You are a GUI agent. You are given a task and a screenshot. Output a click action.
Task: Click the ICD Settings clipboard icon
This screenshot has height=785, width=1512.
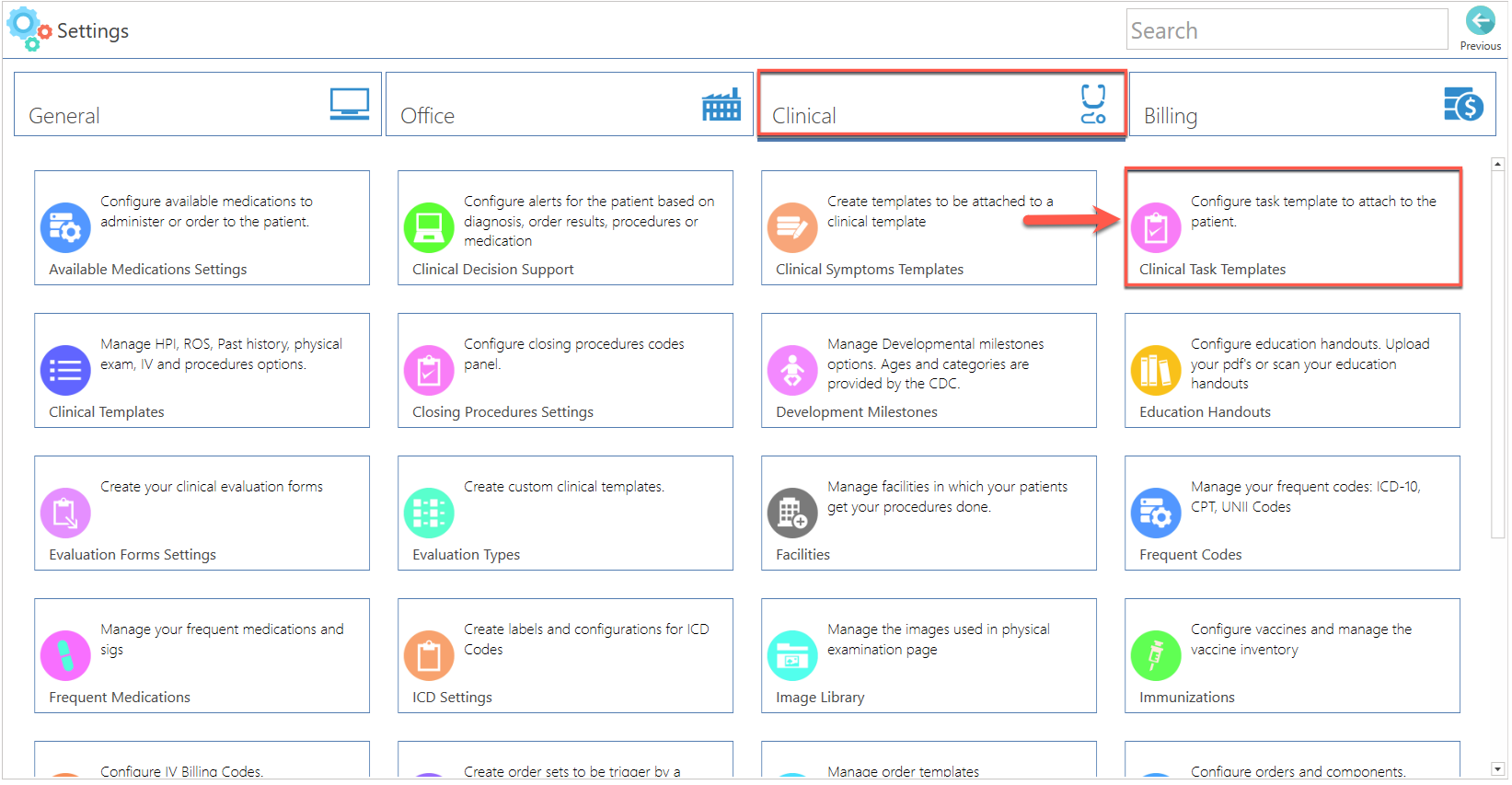[x=429, y=655]
